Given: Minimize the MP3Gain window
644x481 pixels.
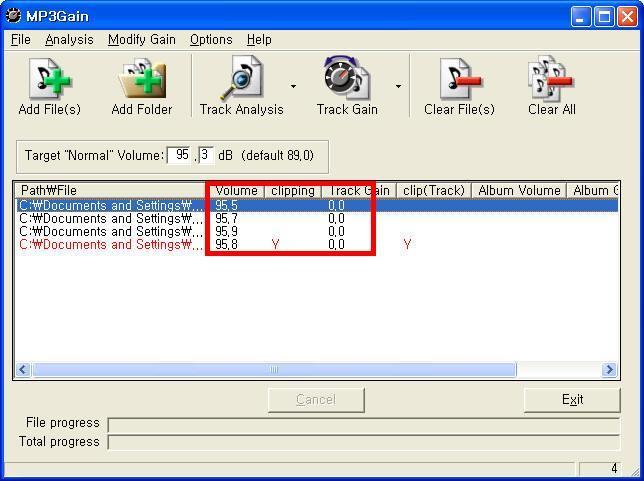Looking at the screenshot, I should point(581,17).
